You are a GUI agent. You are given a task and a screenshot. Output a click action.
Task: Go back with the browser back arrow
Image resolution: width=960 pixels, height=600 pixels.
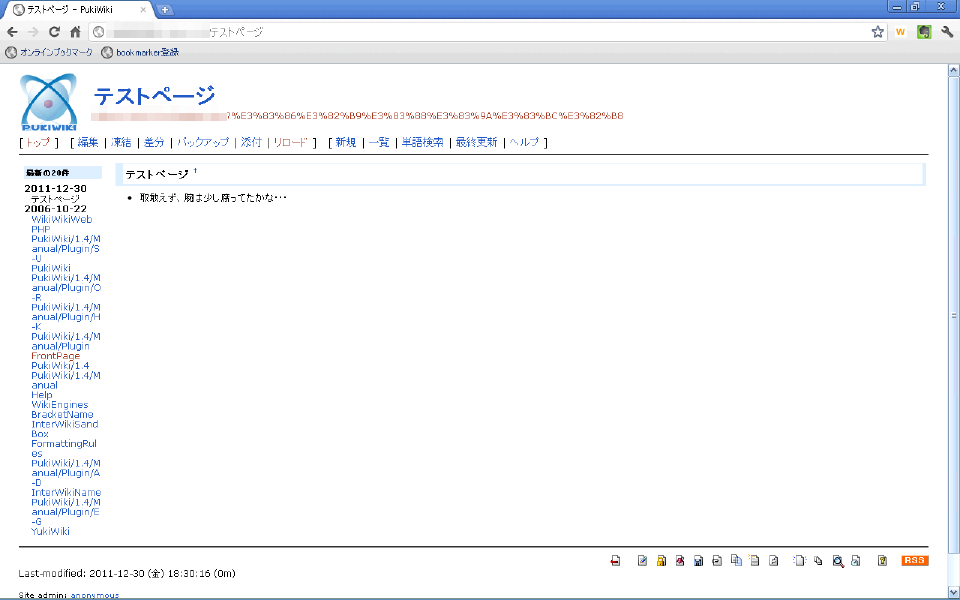[13, 32]
